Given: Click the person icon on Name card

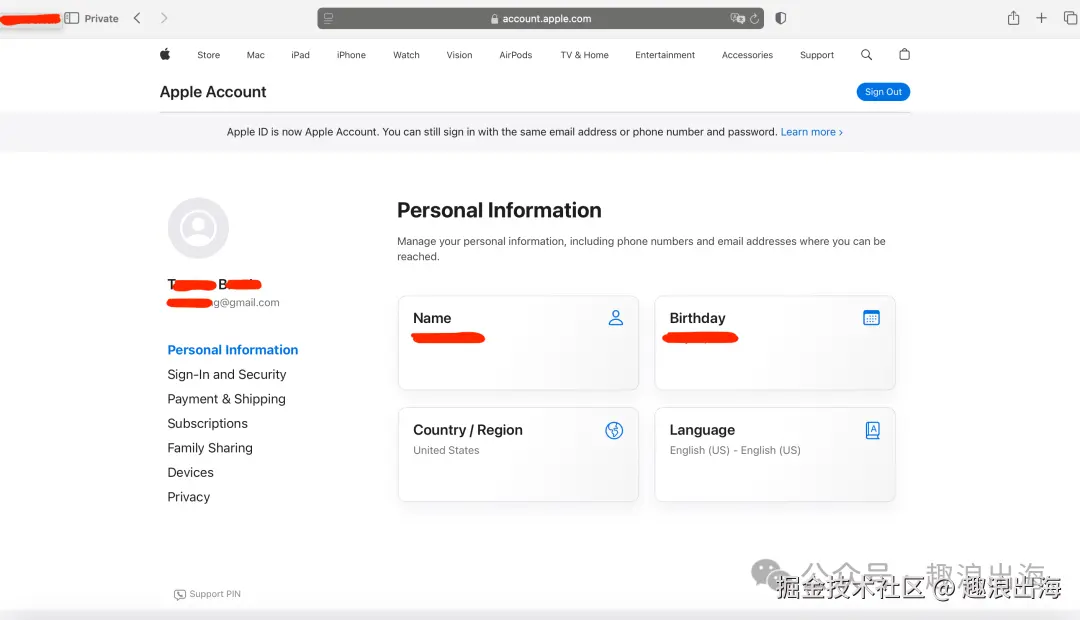Looking at the screenshot, I should [x=616, y=318].
